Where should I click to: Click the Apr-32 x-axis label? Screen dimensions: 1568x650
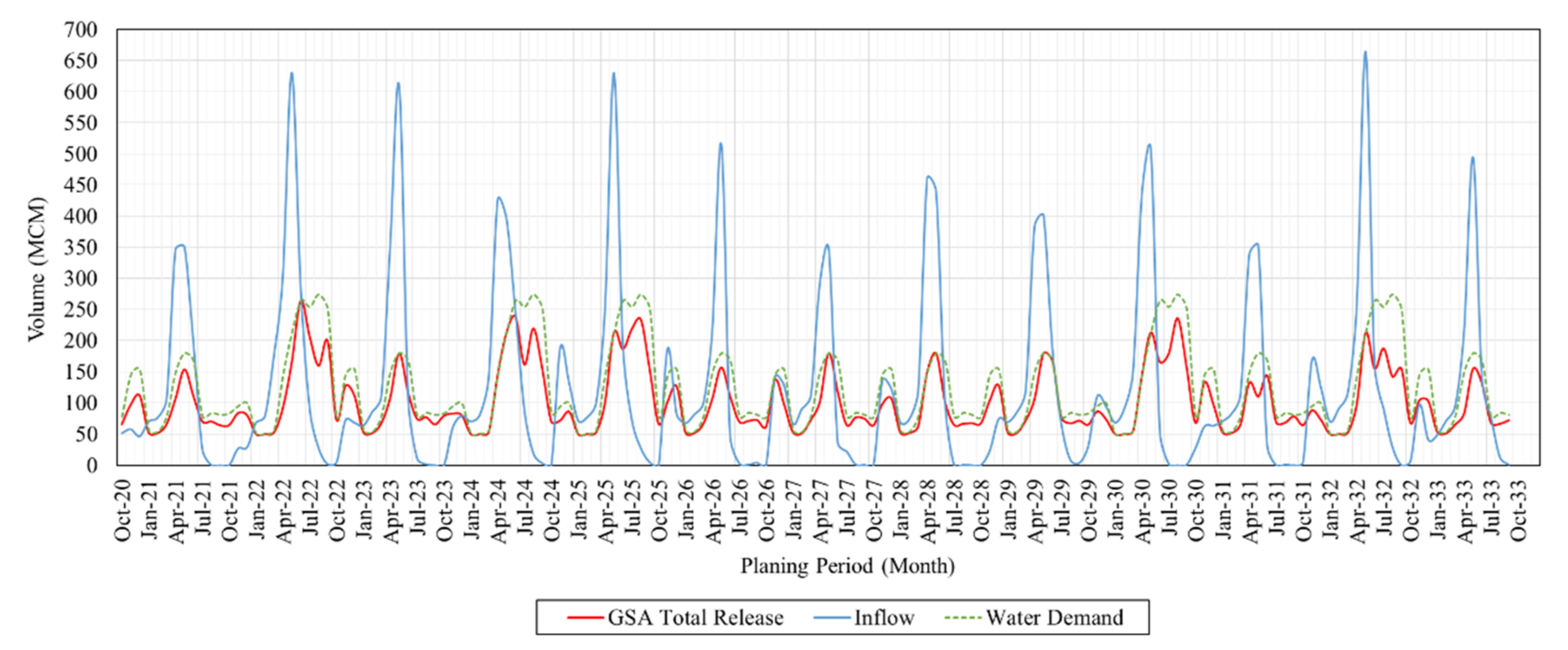tap(1358, 510)
